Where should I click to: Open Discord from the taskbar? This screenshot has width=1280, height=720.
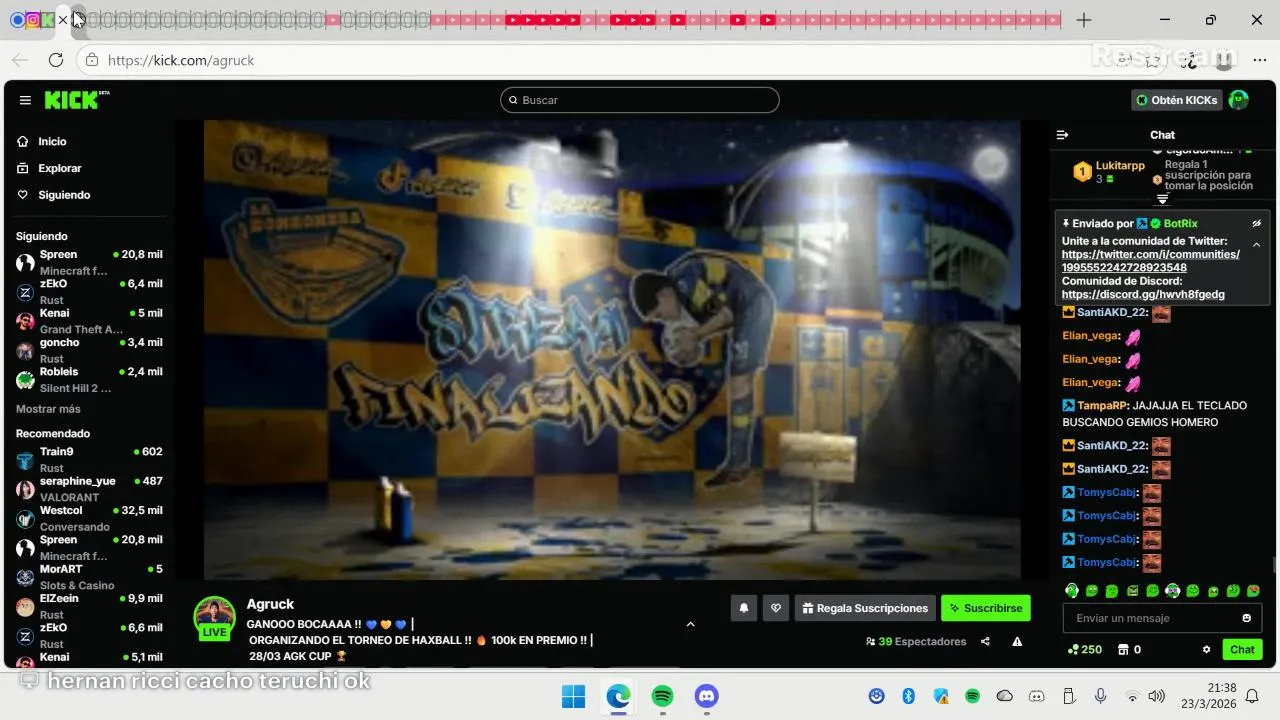click(706, 696)
